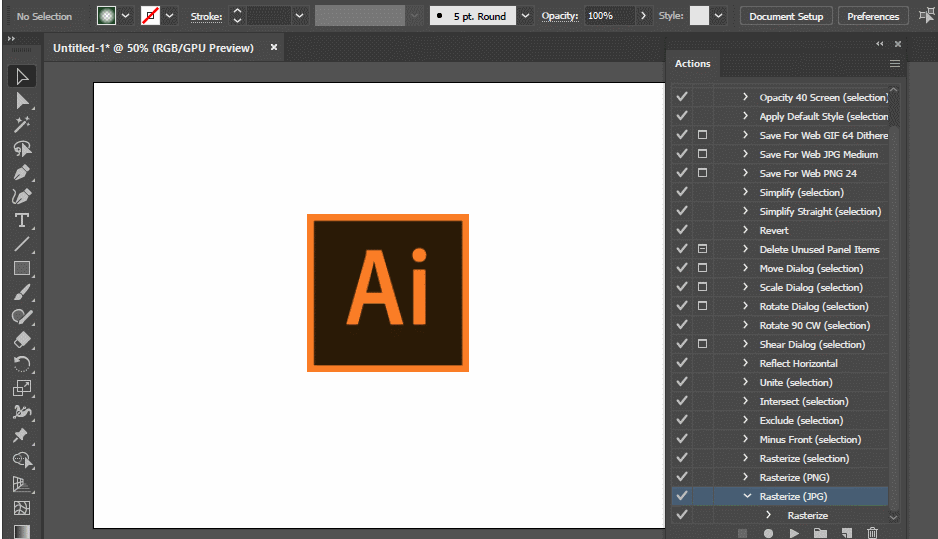
Task: Expand the Unite (selection) action
Action: [x=745, y=382]
